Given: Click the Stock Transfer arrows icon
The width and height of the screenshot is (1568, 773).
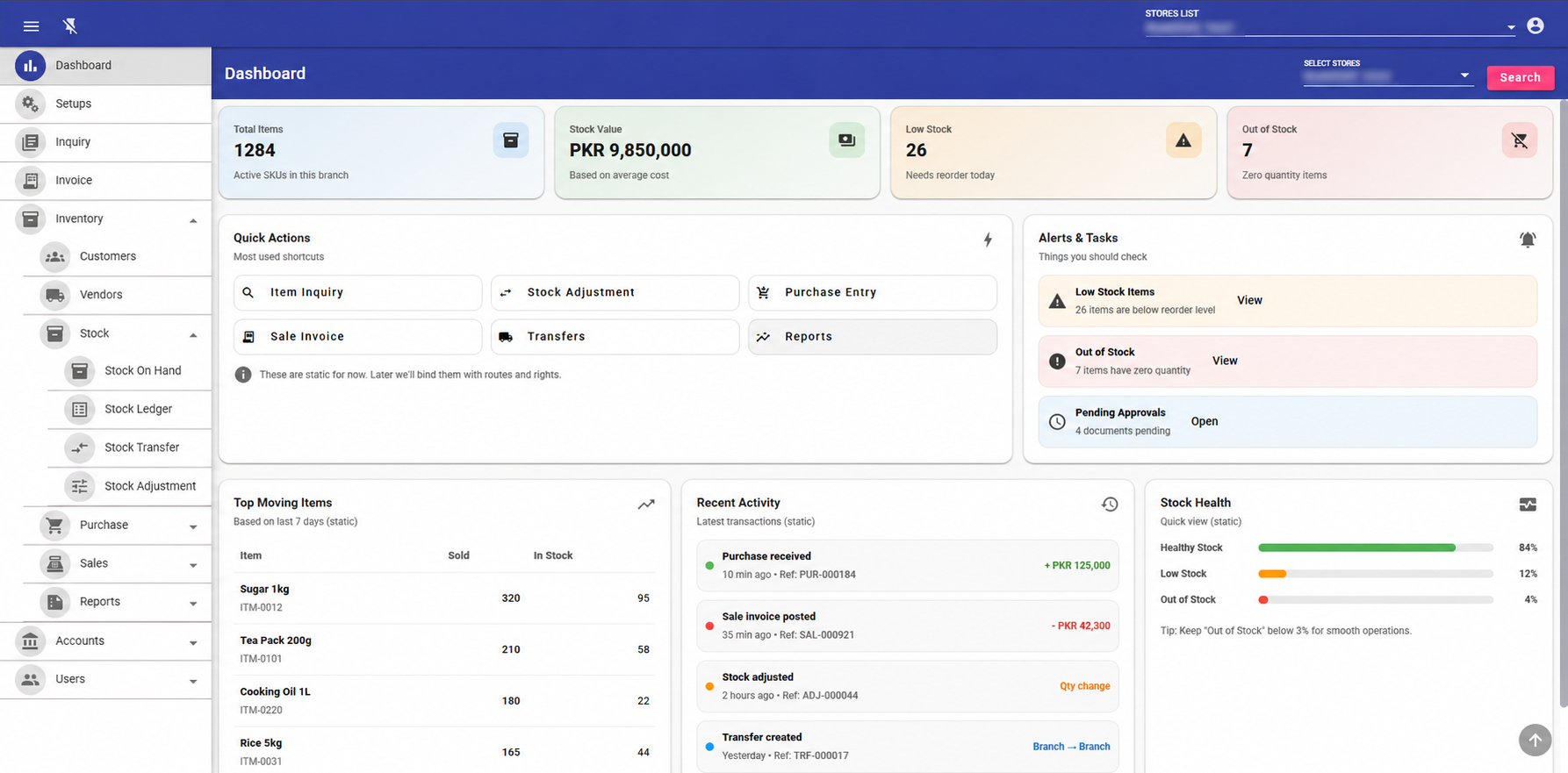Looking at the screenshot, I should click(x=80, y=447).
